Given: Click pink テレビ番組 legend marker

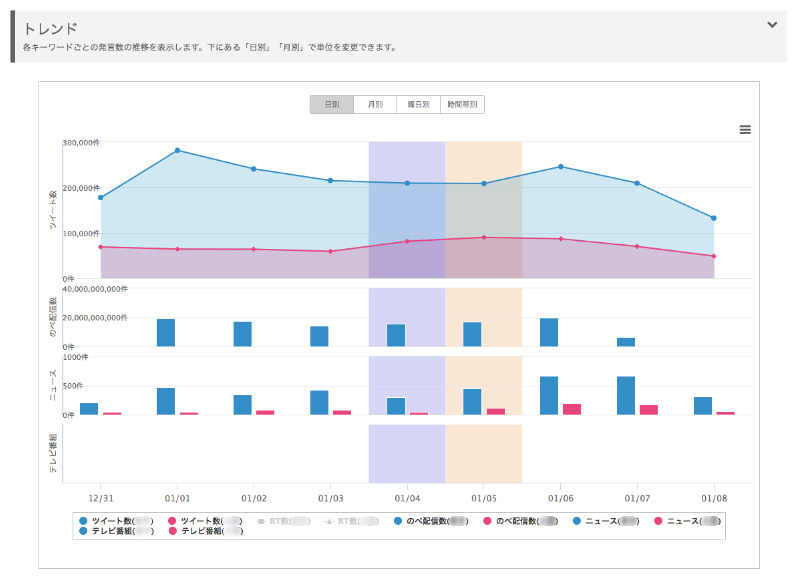Looking at the screenshot, I should click(x=174, y=532).
